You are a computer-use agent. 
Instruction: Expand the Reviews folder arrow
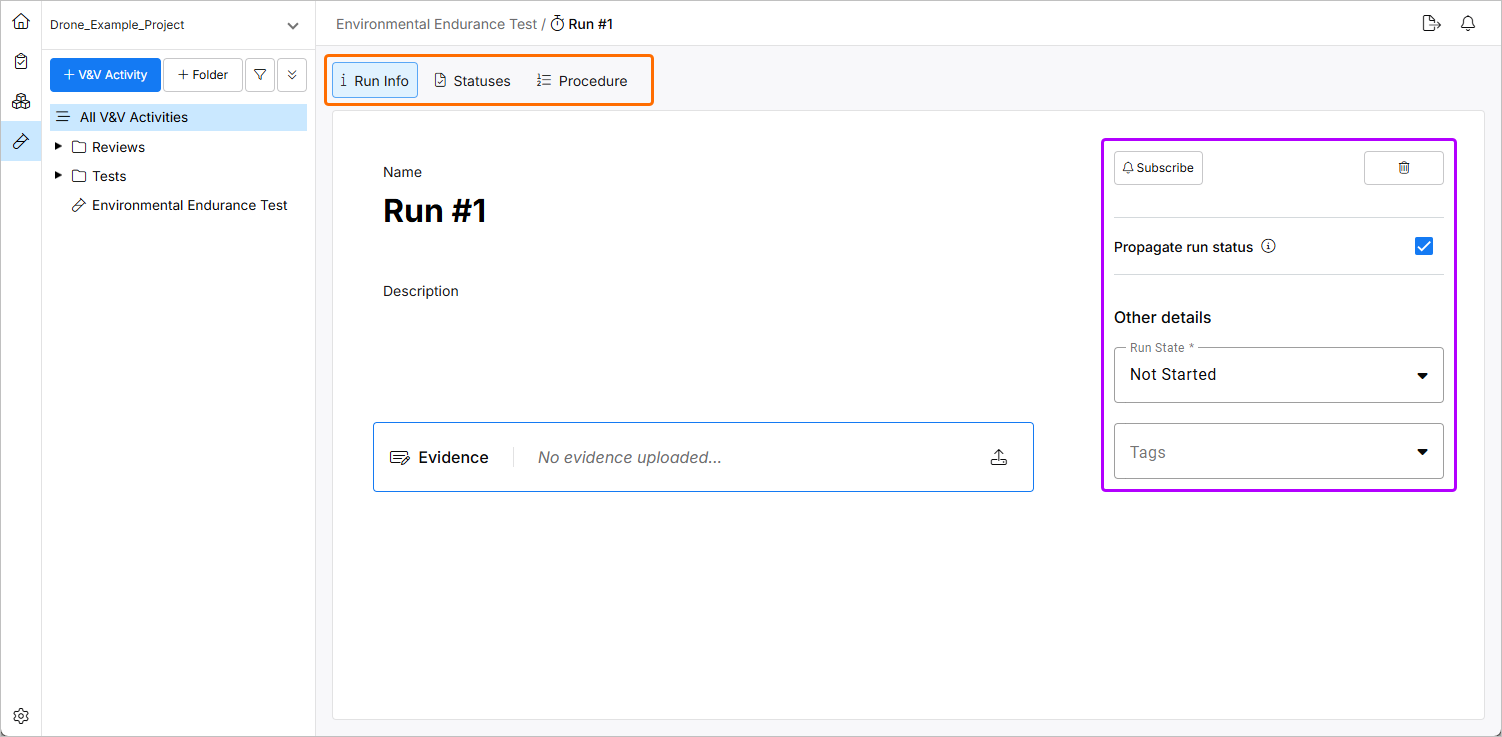pyautogui.click(x=58, y=147)
